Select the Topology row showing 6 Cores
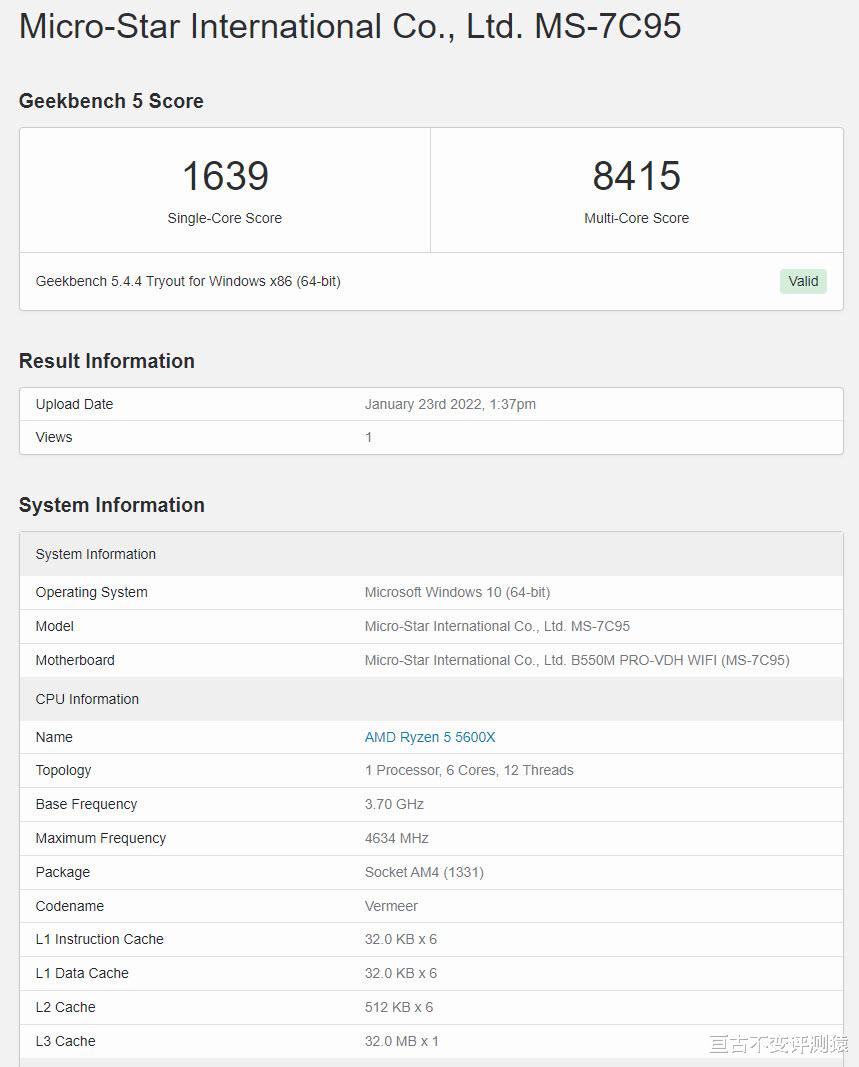 pyautogui.click(x=469, y=770)
